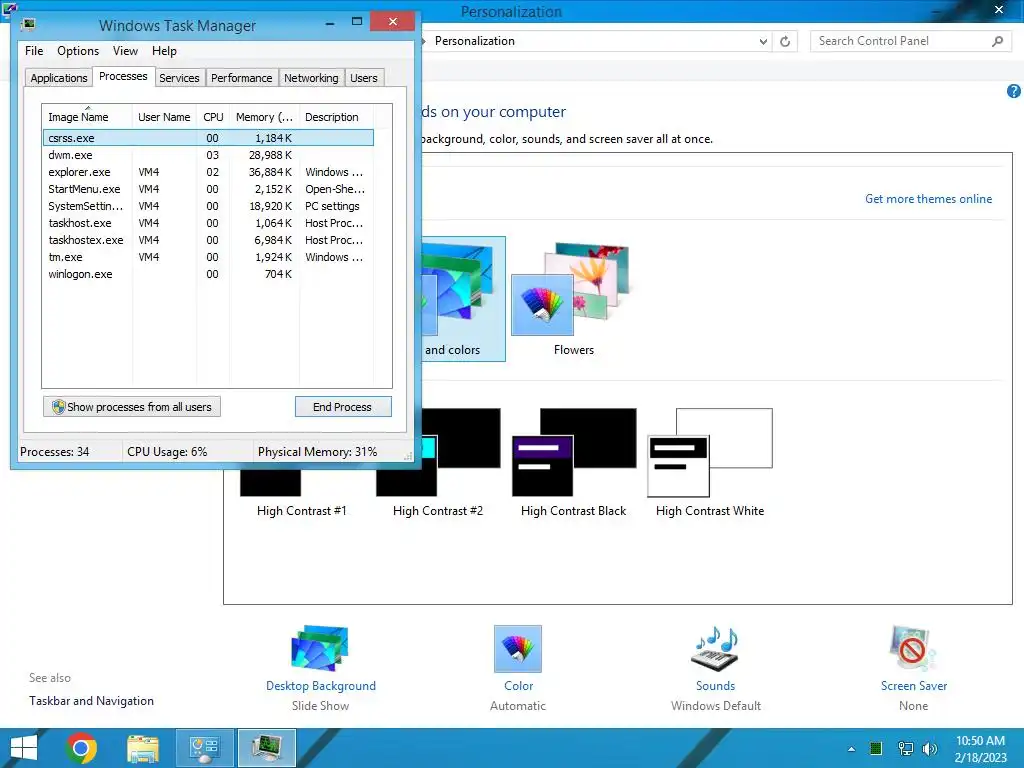The image size is (1024, 768).
Task: Show hidden tray icons arrow
Action: click(852, 749)
